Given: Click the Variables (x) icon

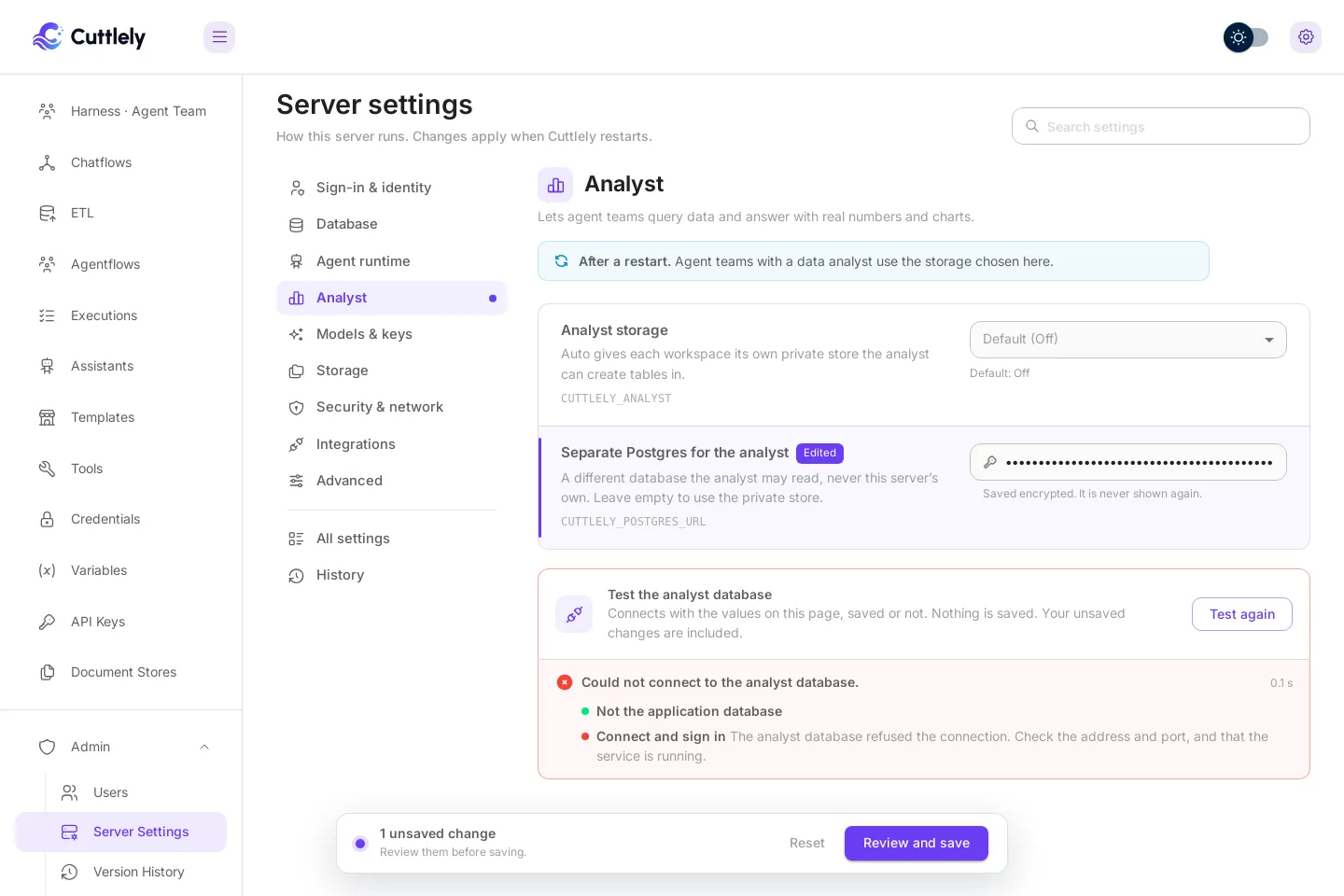Looking at the screenshot, I should click(x=47, y=570).
